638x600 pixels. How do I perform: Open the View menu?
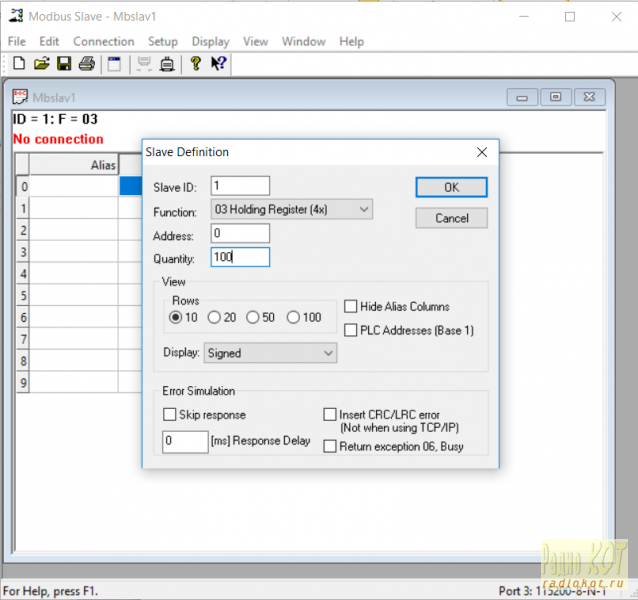pyautogui.click(x=256, y=41)
